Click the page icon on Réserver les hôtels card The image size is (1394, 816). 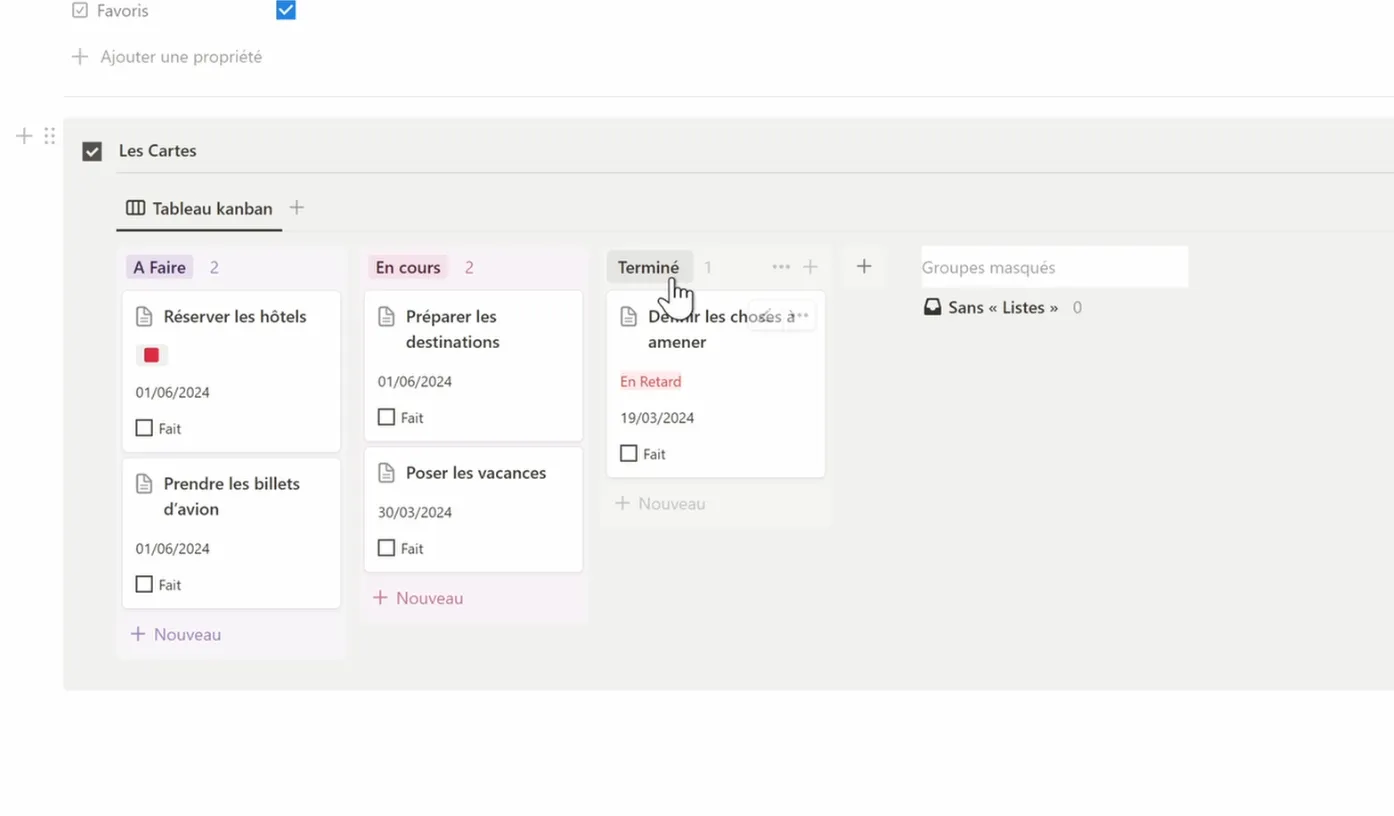click(144, 317)
